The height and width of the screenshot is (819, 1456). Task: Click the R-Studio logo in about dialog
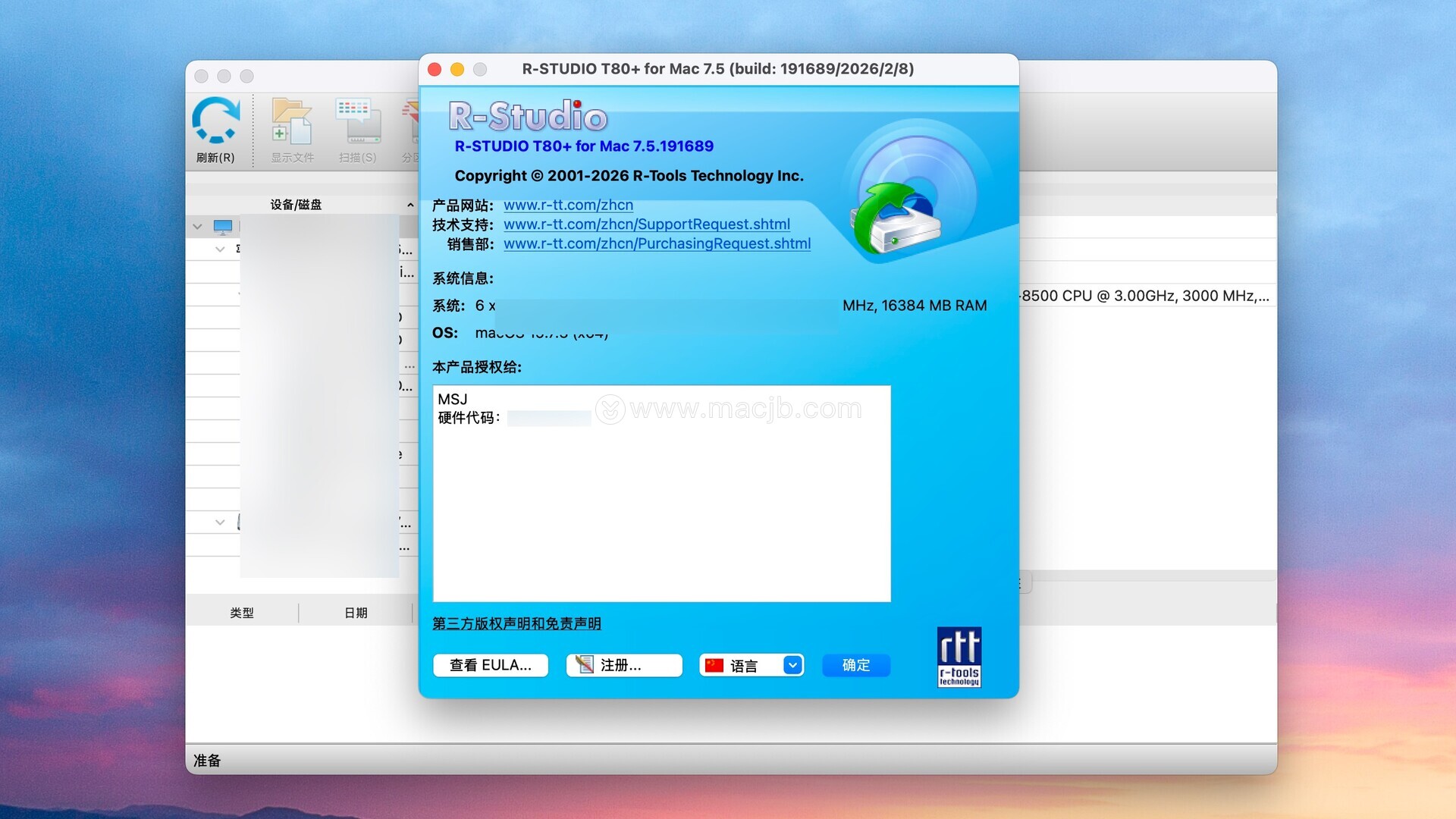tap(528, 117)
